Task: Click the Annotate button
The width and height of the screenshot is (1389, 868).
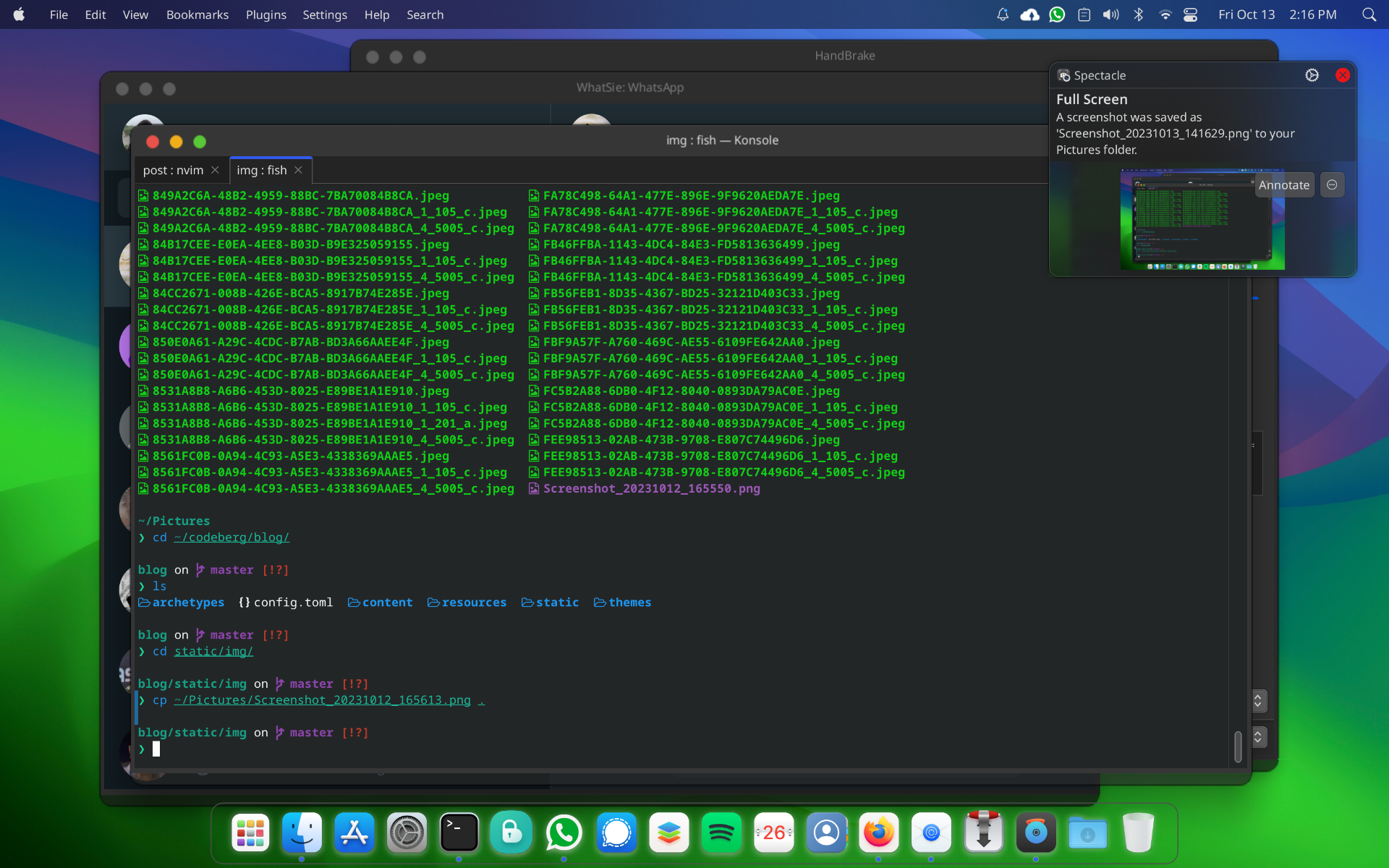Action: 1283,185
